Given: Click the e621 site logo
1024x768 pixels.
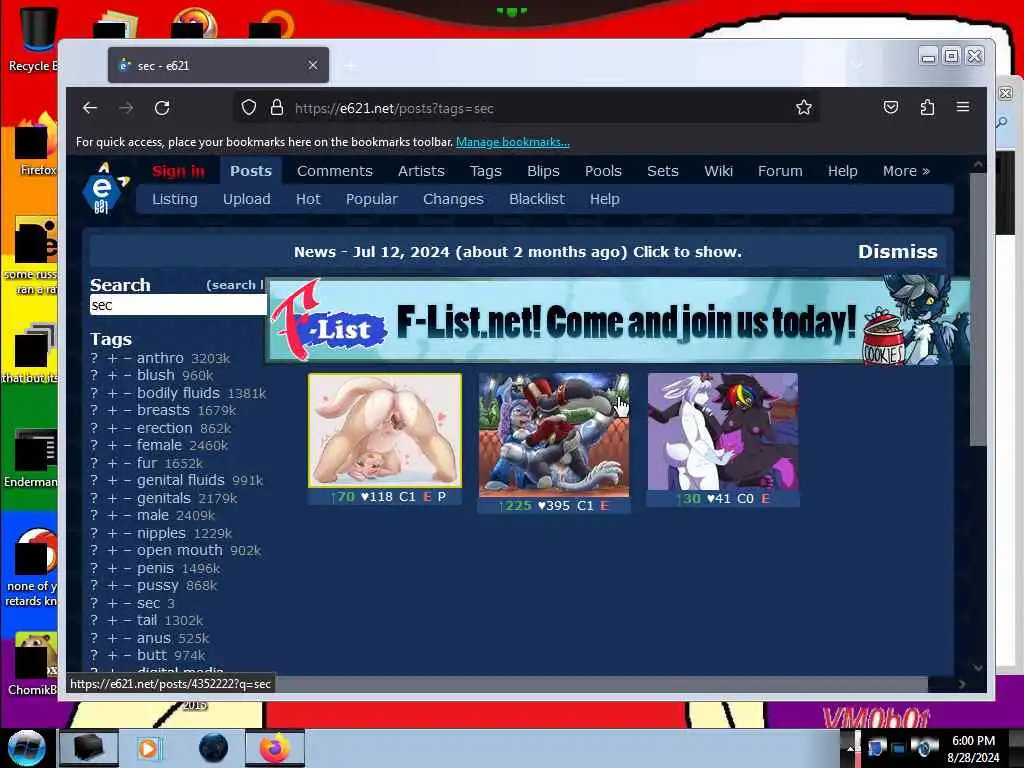Looking at the screenshot, I should coord(104,189).
